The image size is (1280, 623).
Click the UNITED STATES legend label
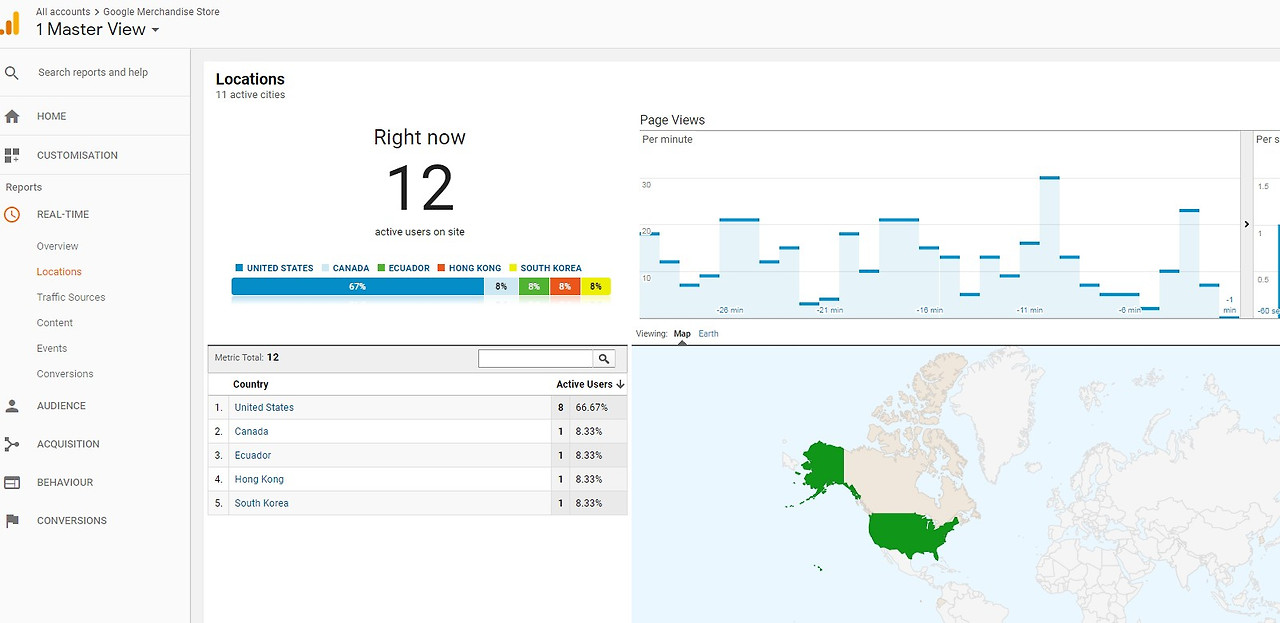(x=280, y=268)
